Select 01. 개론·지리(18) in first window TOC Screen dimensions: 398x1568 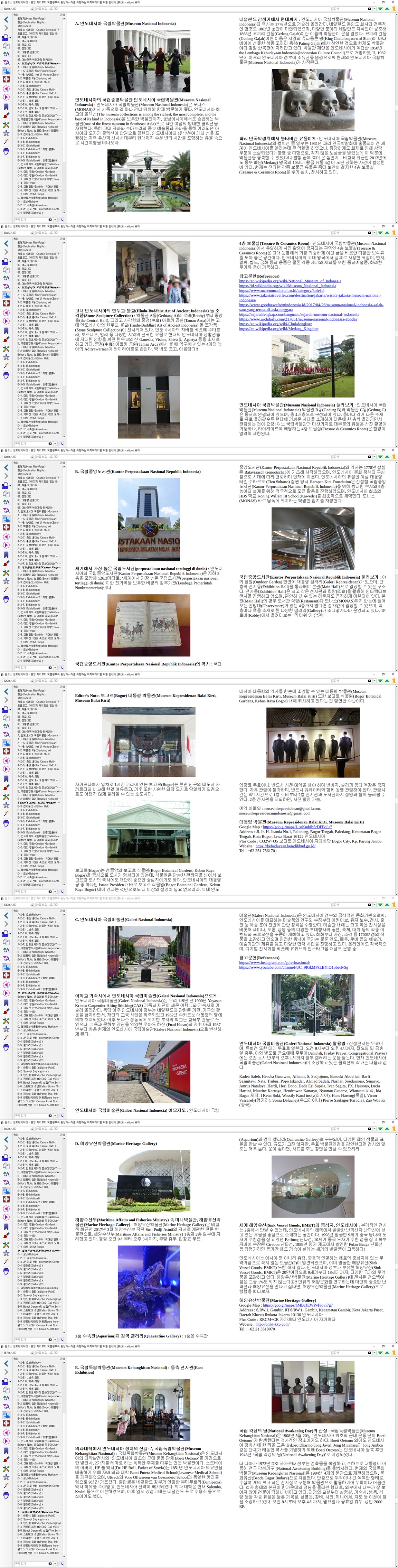point(27,37)
